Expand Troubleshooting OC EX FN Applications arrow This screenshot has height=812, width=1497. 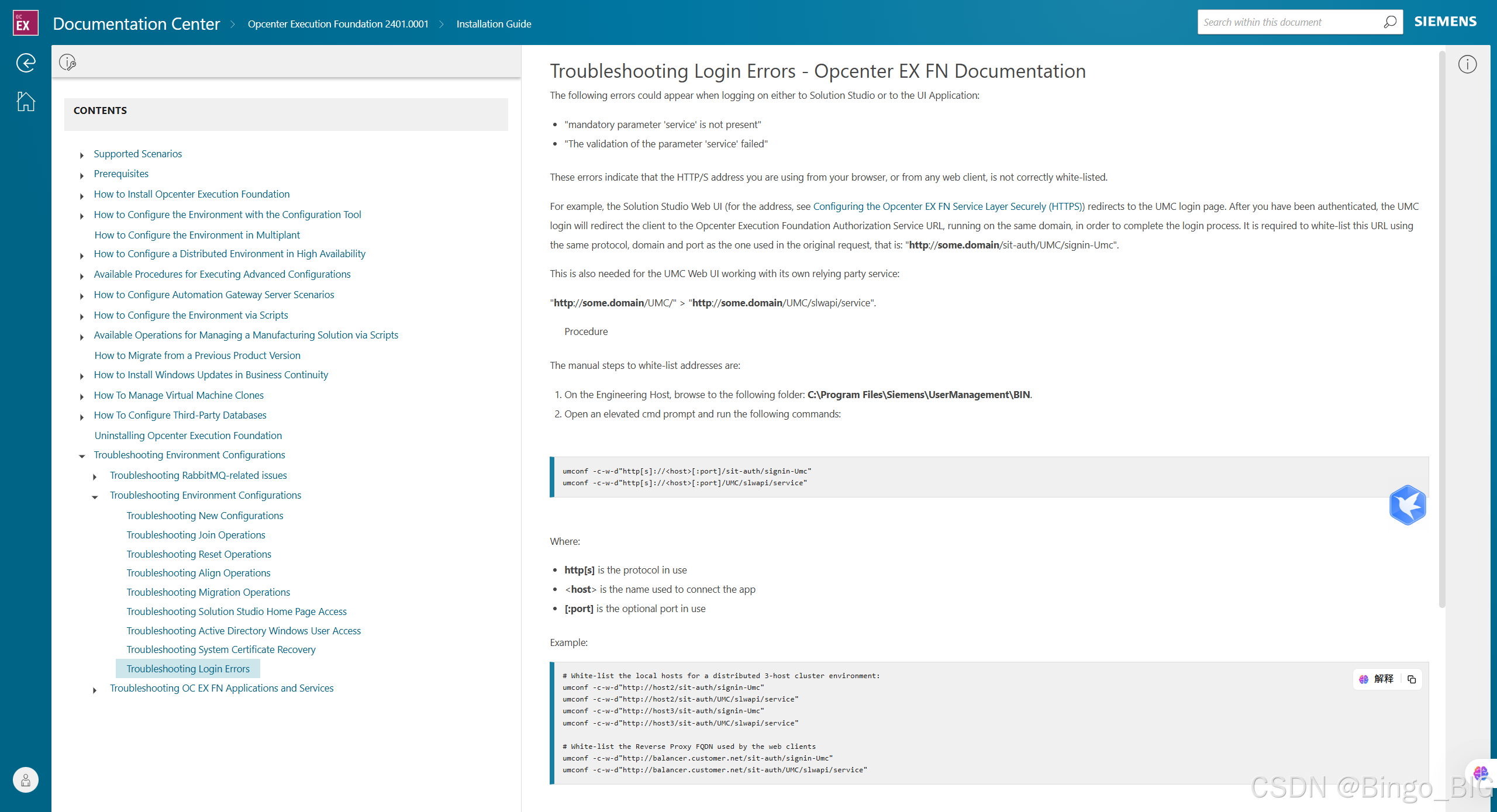pos(95,689)
